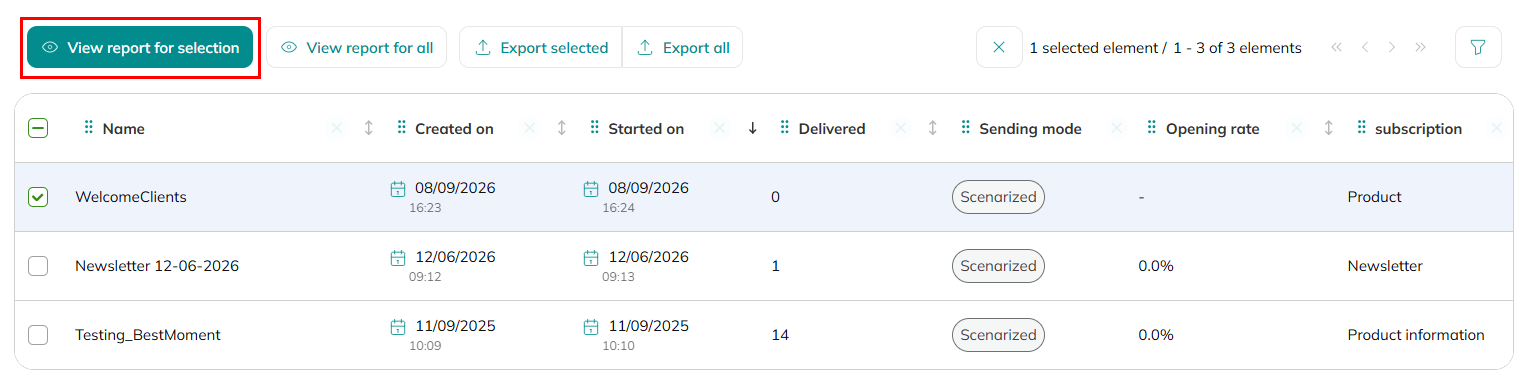This screenshot has height=392, width=1538.
Task: Click the 16:24 started time
Action: tap(618, 208)
